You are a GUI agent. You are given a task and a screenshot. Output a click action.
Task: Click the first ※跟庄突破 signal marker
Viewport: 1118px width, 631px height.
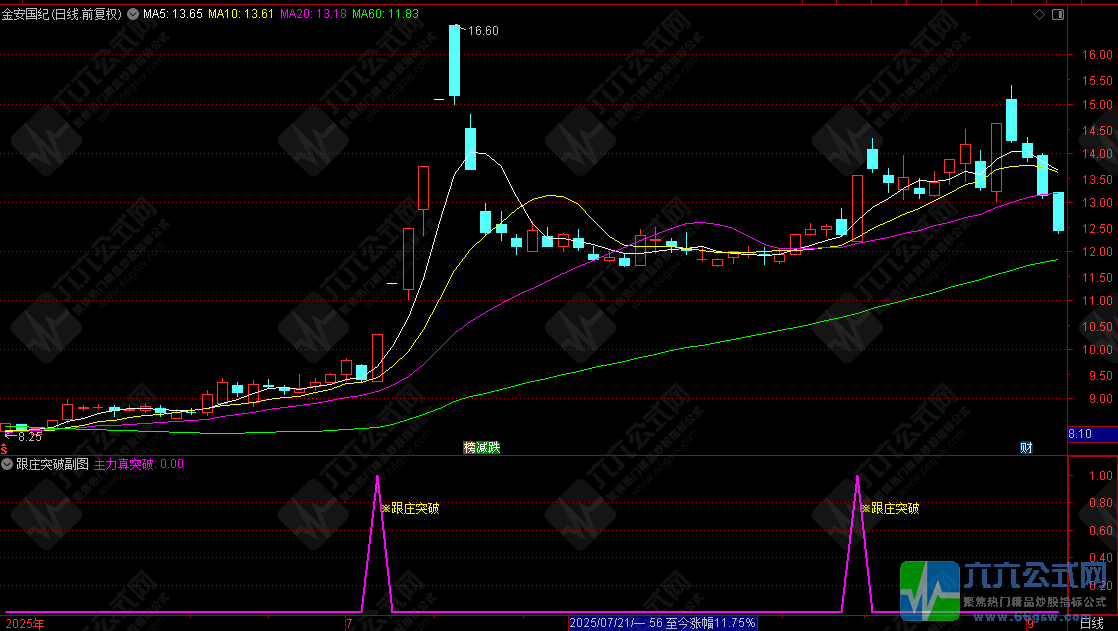410,508
